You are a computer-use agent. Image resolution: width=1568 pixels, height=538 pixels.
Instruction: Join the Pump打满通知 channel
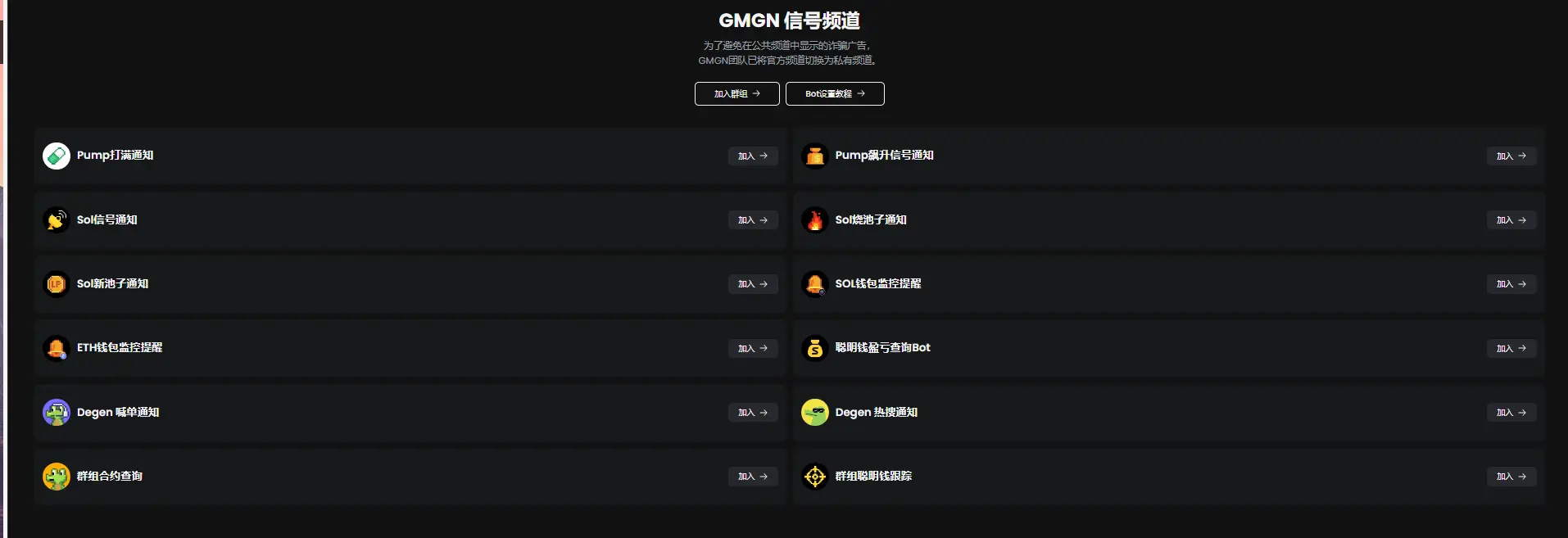click(752, 156)
